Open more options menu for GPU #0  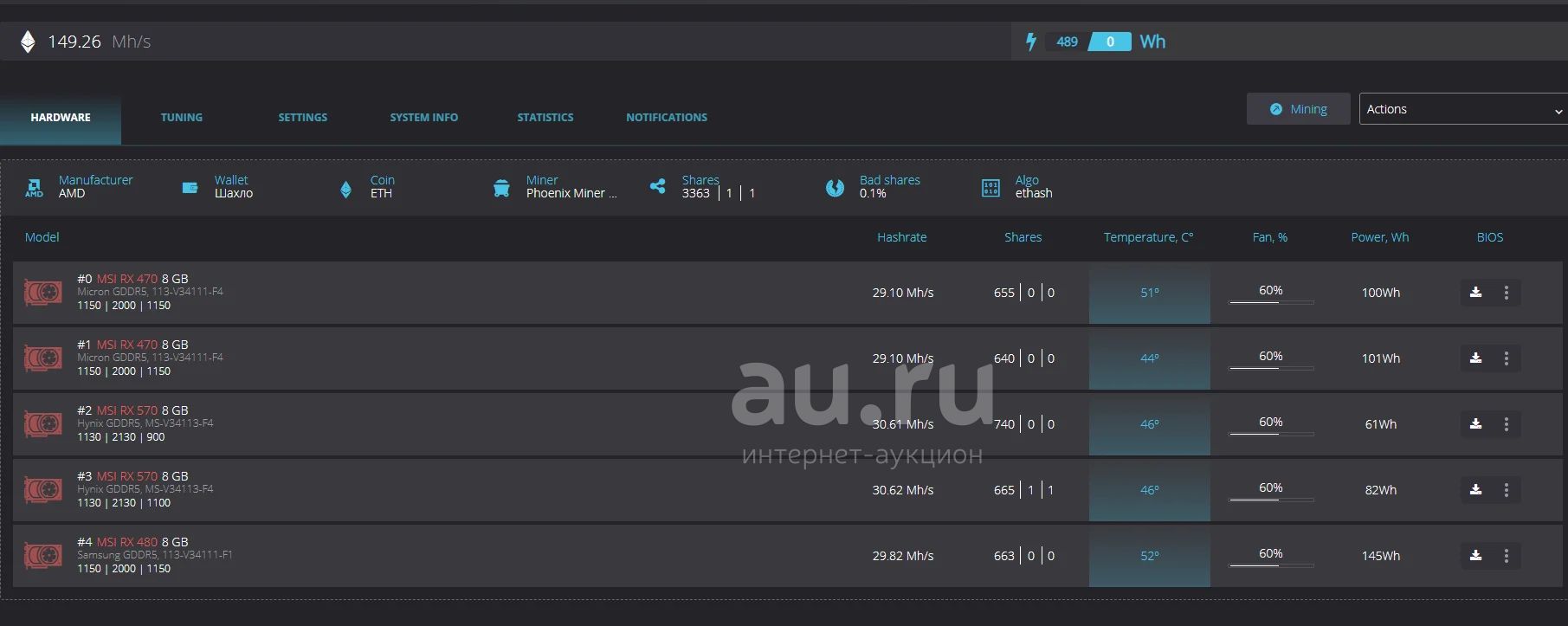[x=1507, y=293]
